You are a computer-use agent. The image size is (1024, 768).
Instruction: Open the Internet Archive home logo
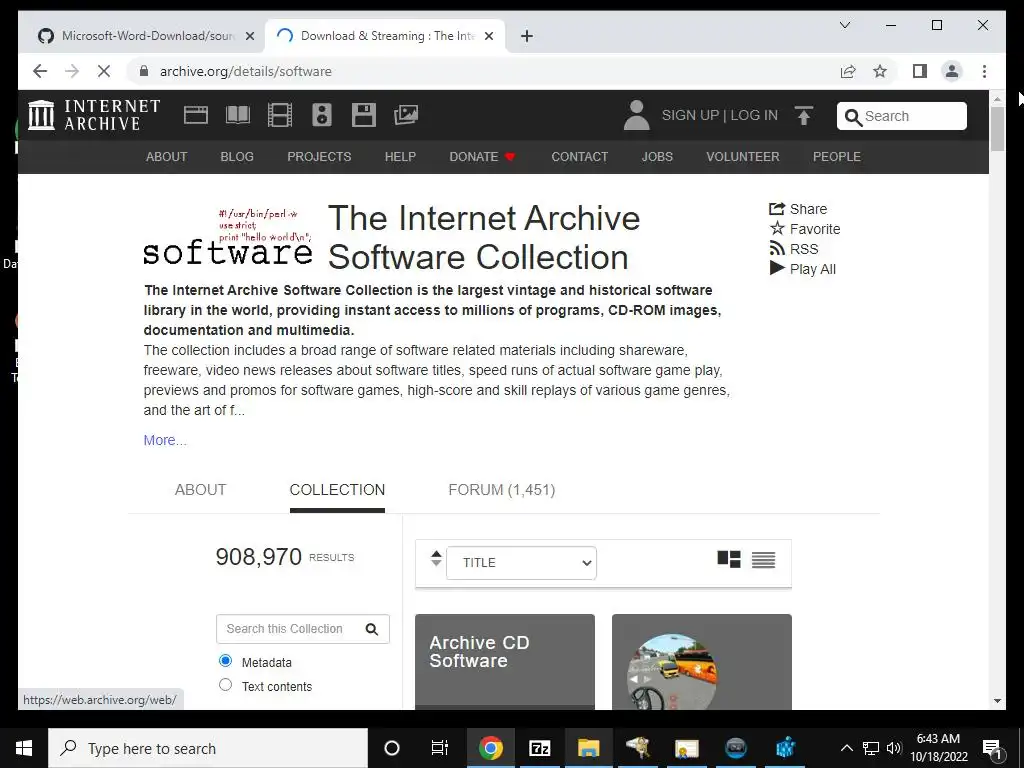tap(94, 115)
